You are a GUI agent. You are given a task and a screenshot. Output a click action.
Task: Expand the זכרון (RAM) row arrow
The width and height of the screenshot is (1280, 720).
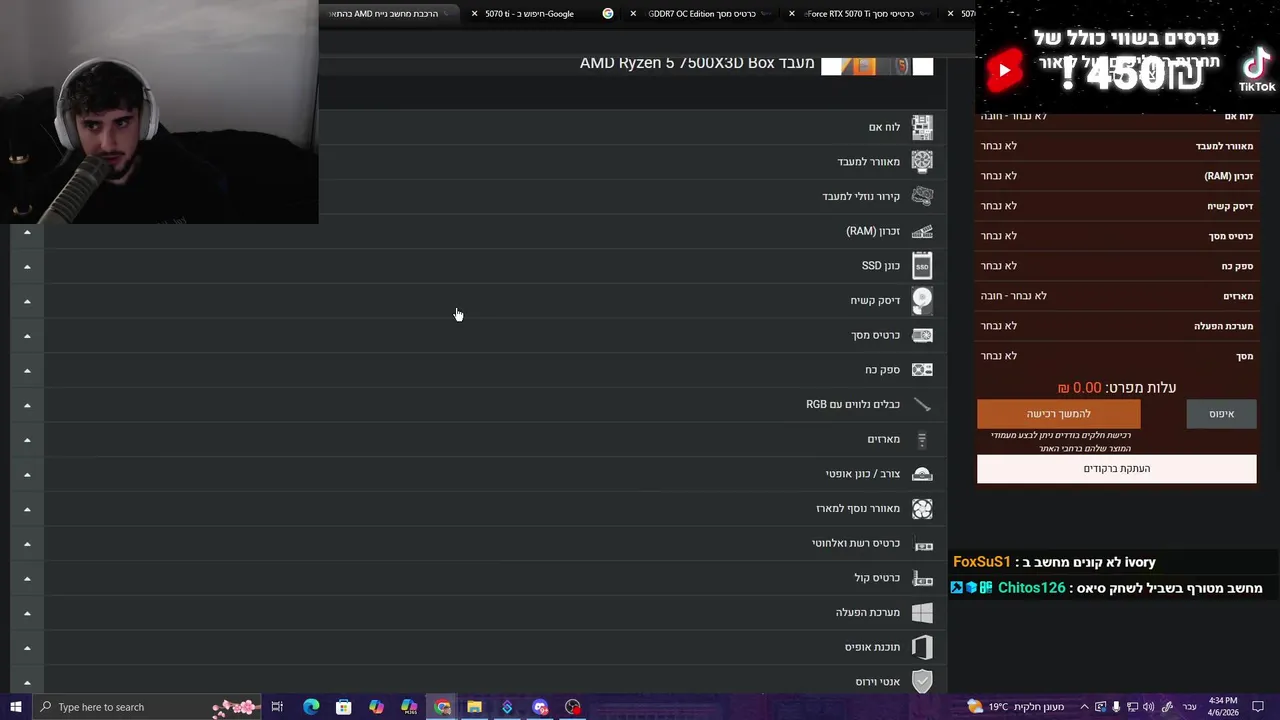click(x=27, y=232)
